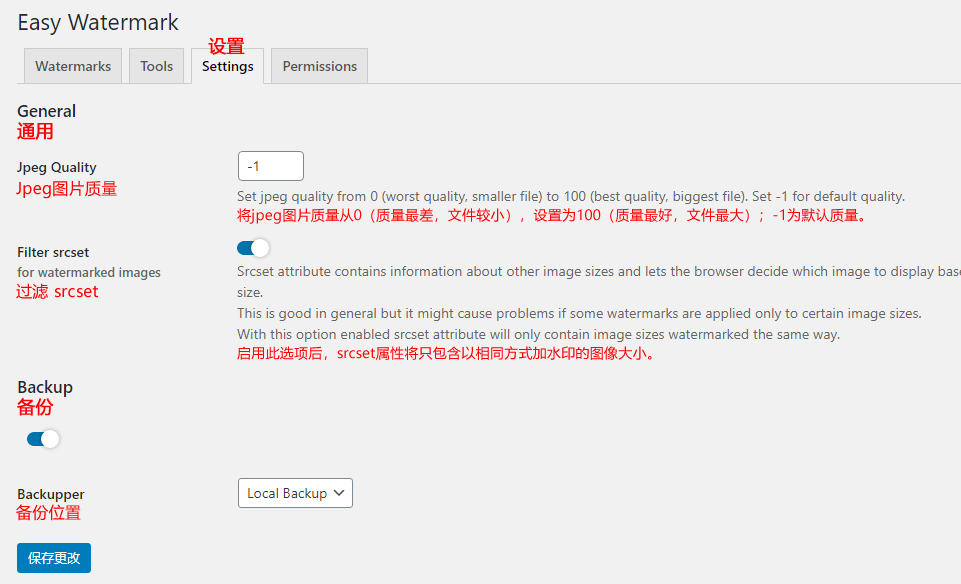The width and height of the screenshot is (961, 584).
Task: Disable the Backup toggle switch
Action: click(43, 439)
